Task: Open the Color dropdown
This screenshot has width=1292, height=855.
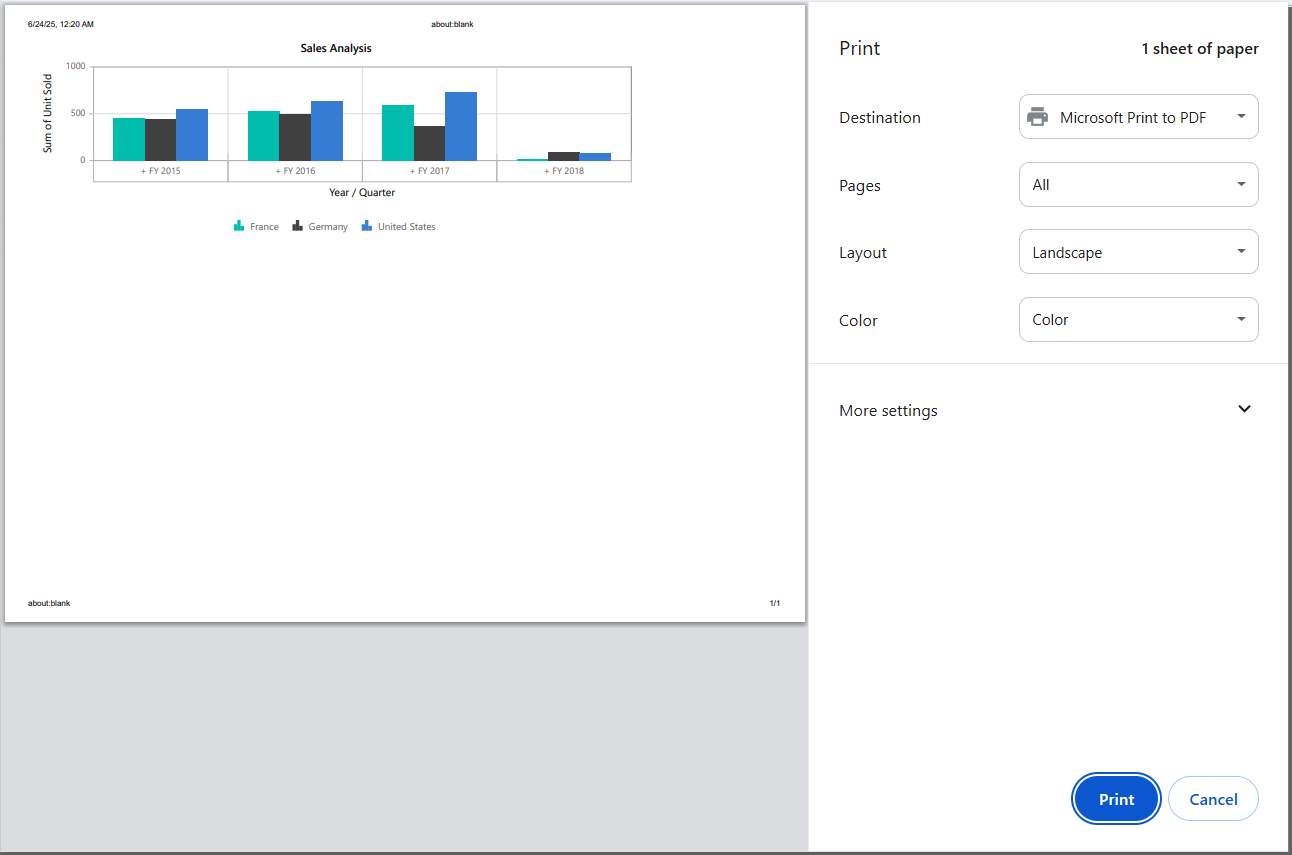Action: [x=1138, y=319]
